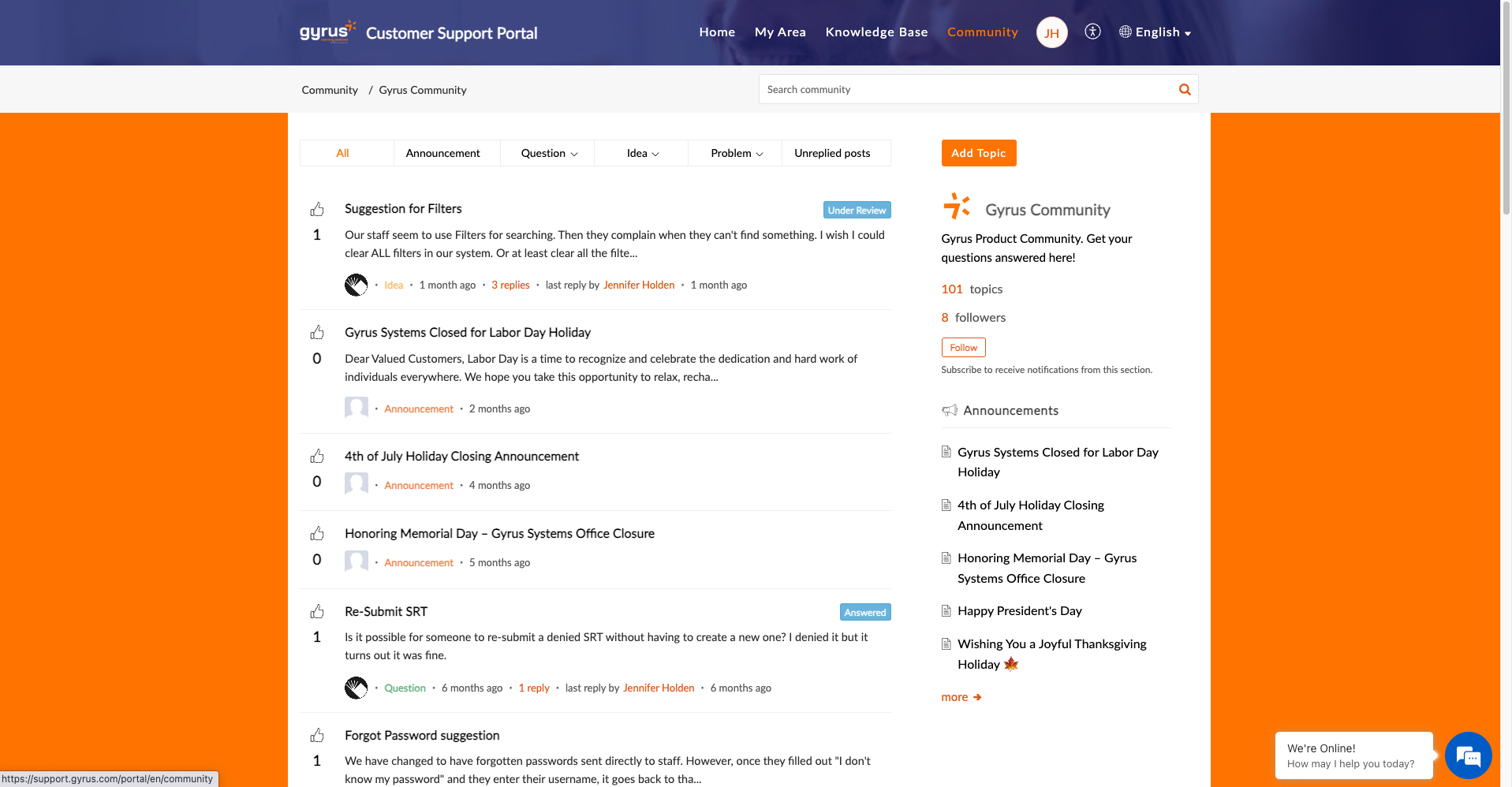Select the Unreplied posts tab
Screen dimensions: 1512x787
tap(832, 154)
